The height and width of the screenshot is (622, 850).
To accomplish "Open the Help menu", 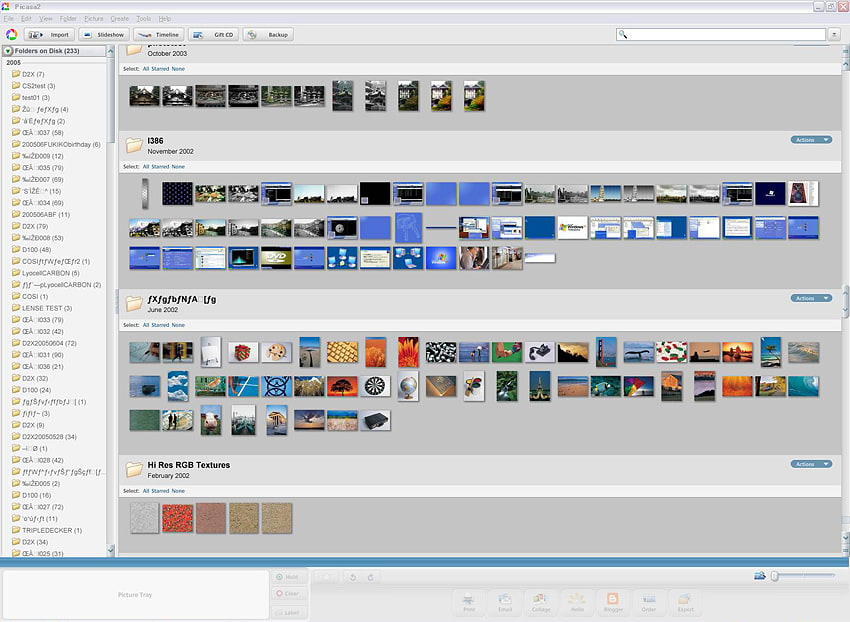I will tap(165, 18).
